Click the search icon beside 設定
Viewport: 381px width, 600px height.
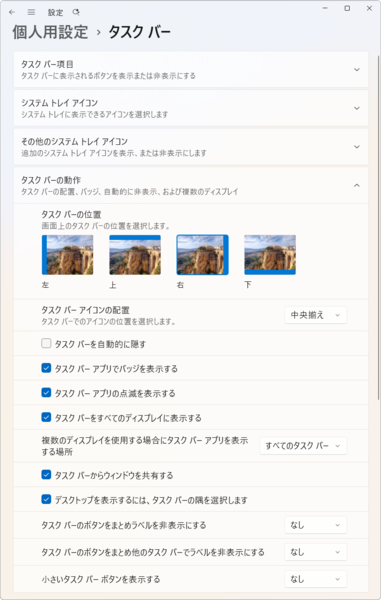point(76,12)
